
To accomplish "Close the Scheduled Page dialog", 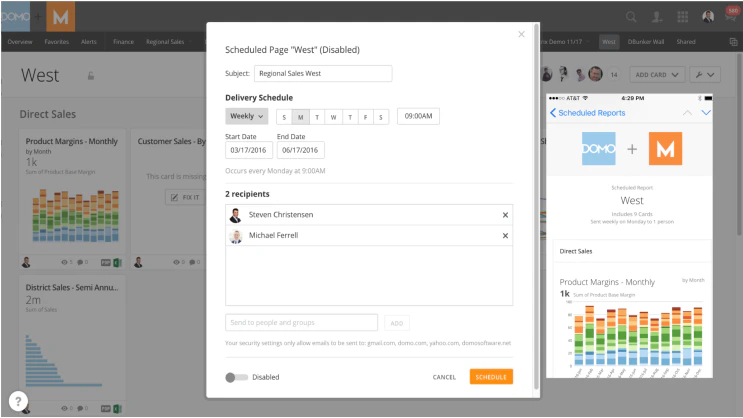I will coord(521,34).
